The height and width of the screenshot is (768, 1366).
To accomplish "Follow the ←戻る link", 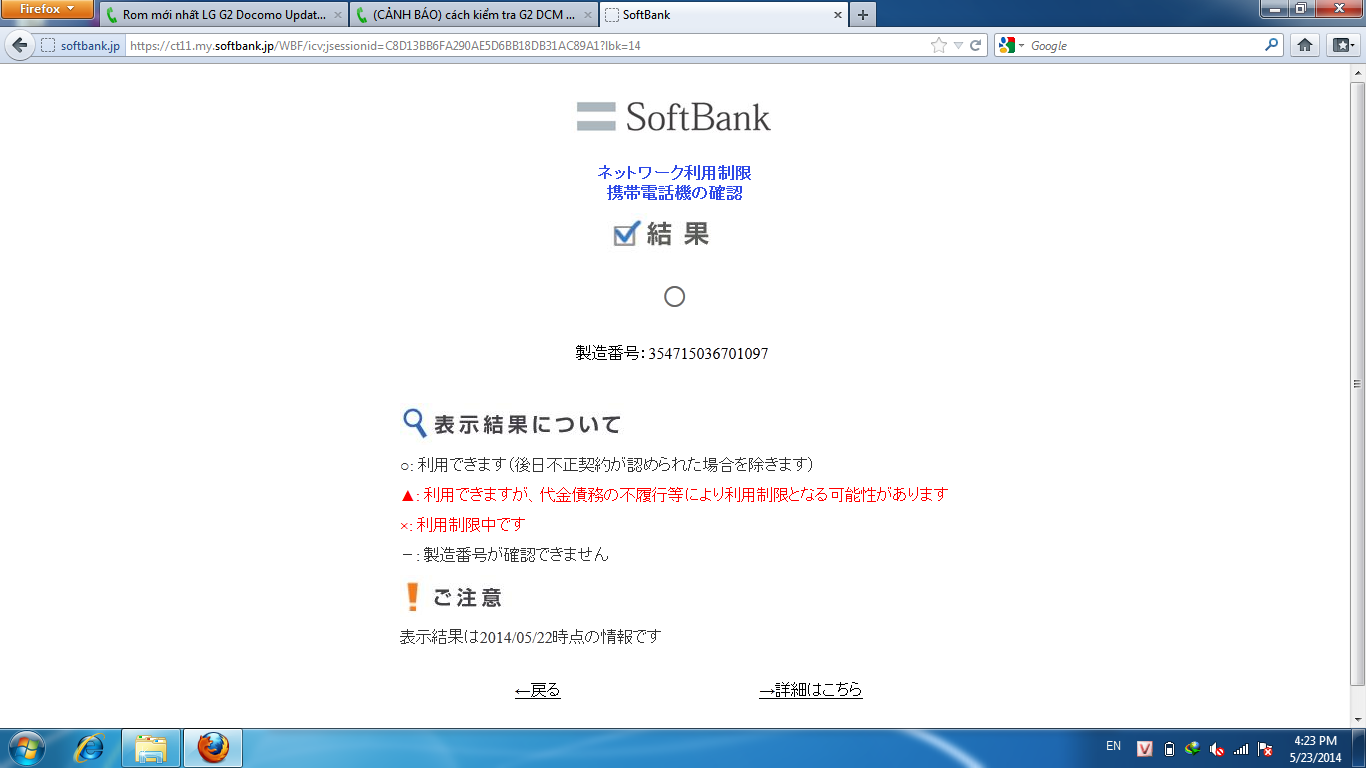I will point(538,690).
